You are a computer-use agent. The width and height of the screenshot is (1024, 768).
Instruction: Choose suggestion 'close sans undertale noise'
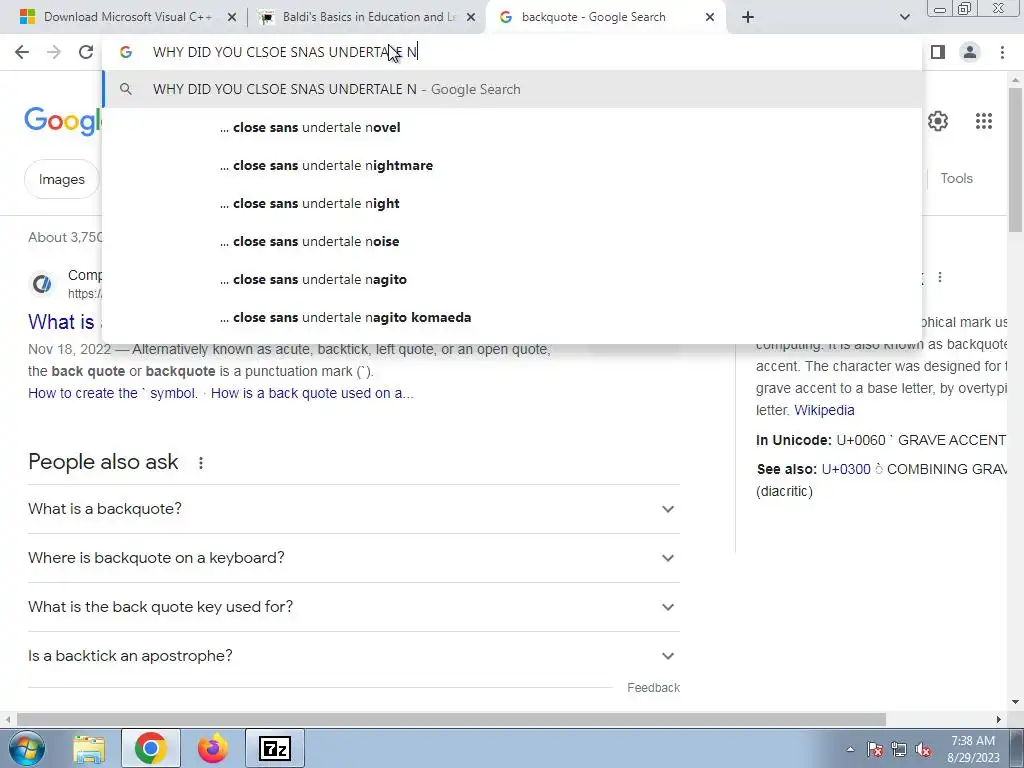click(x=512, y=241)
